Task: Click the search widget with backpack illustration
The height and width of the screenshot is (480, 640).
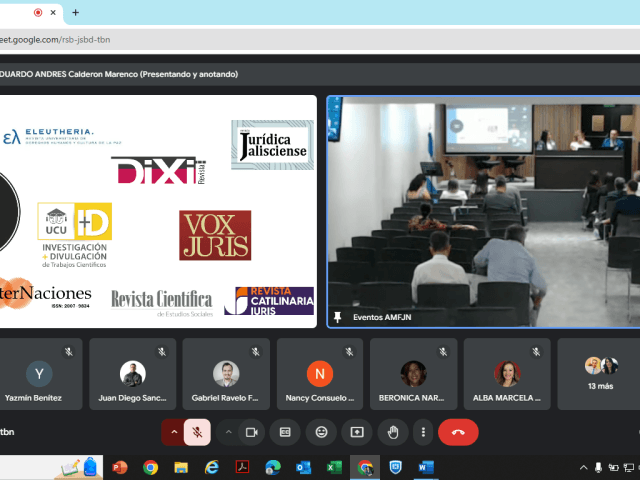Action: [x=51, y=468]
